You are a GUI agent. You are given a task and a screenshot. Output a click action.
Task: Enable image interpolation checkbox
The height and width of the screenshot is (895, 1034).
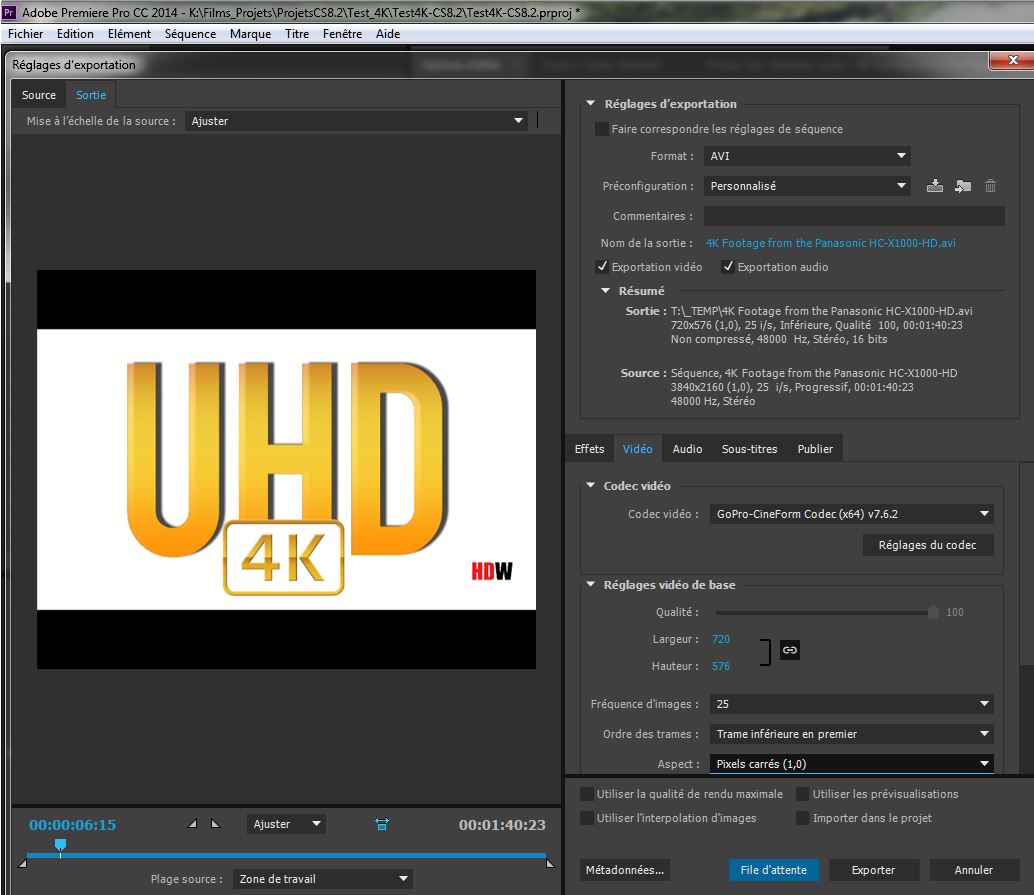(x=586, y=818)
